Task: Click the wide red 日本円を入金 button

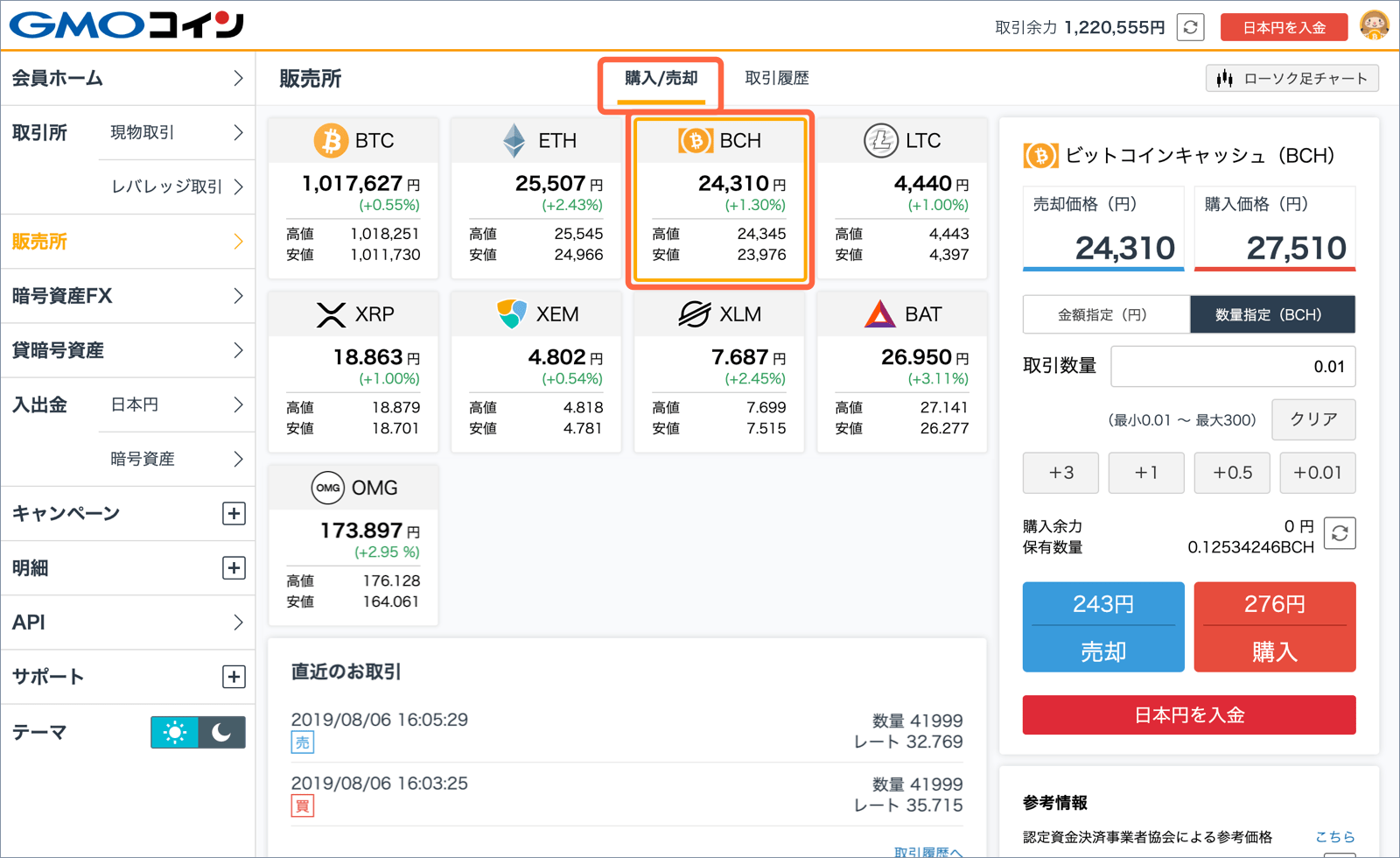Action: pos(1189,715)
